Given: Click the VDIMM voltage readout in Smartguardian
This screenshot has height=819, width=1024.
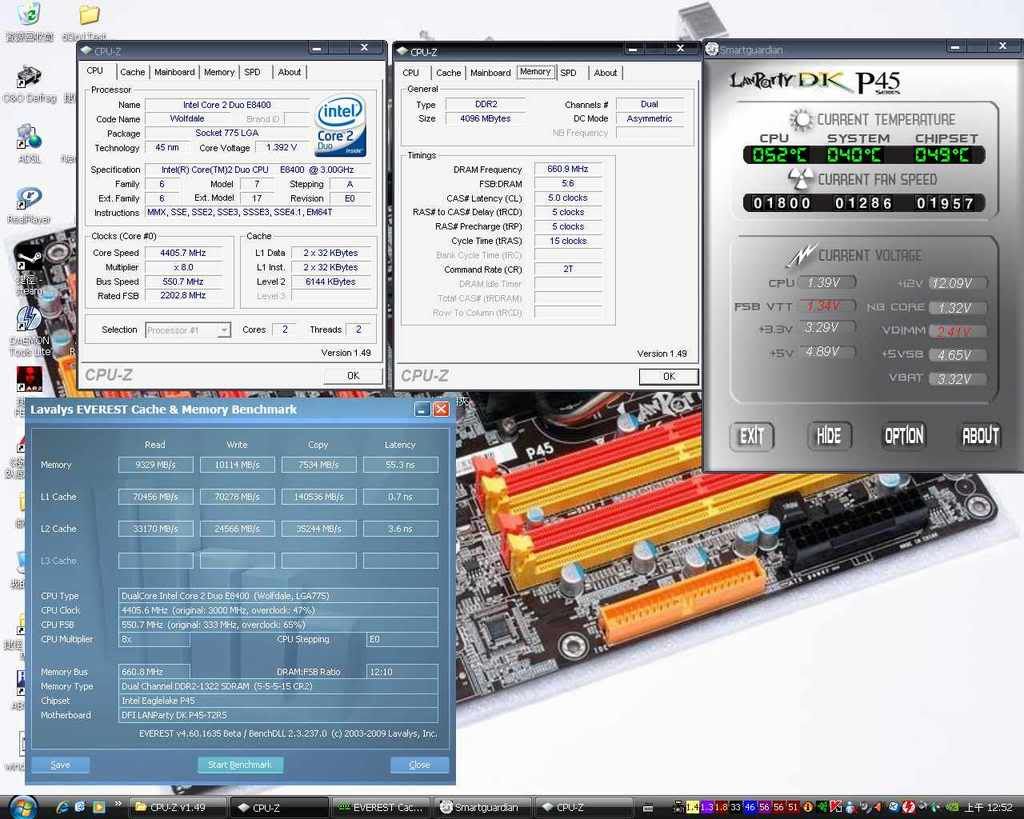Looking at the screenshot, I should pos(957,331).
